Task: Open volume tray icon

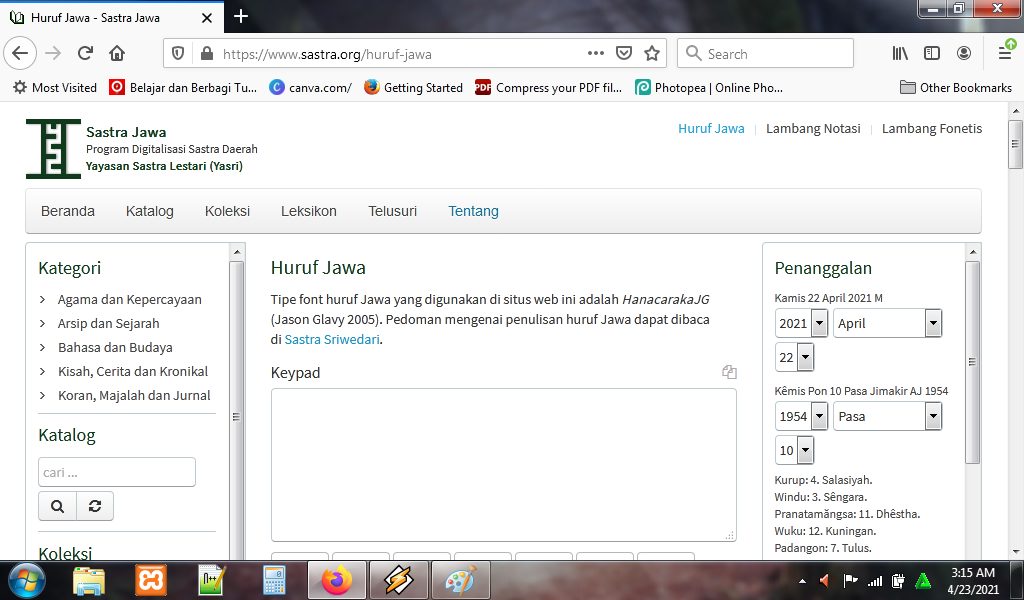Action: point(825,580)
